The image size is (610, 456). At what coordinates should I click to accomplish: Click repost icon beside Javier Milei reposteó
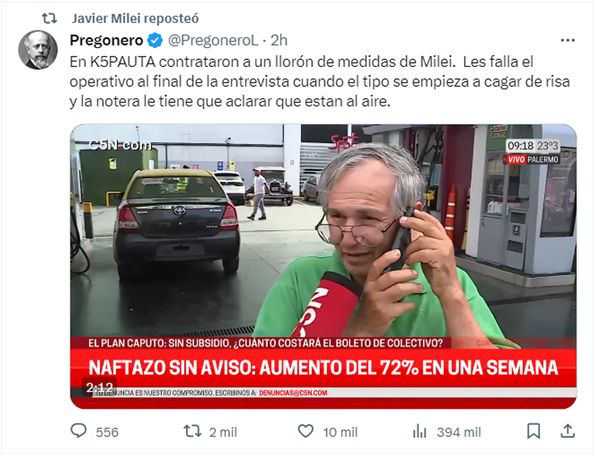pos(49,18)
